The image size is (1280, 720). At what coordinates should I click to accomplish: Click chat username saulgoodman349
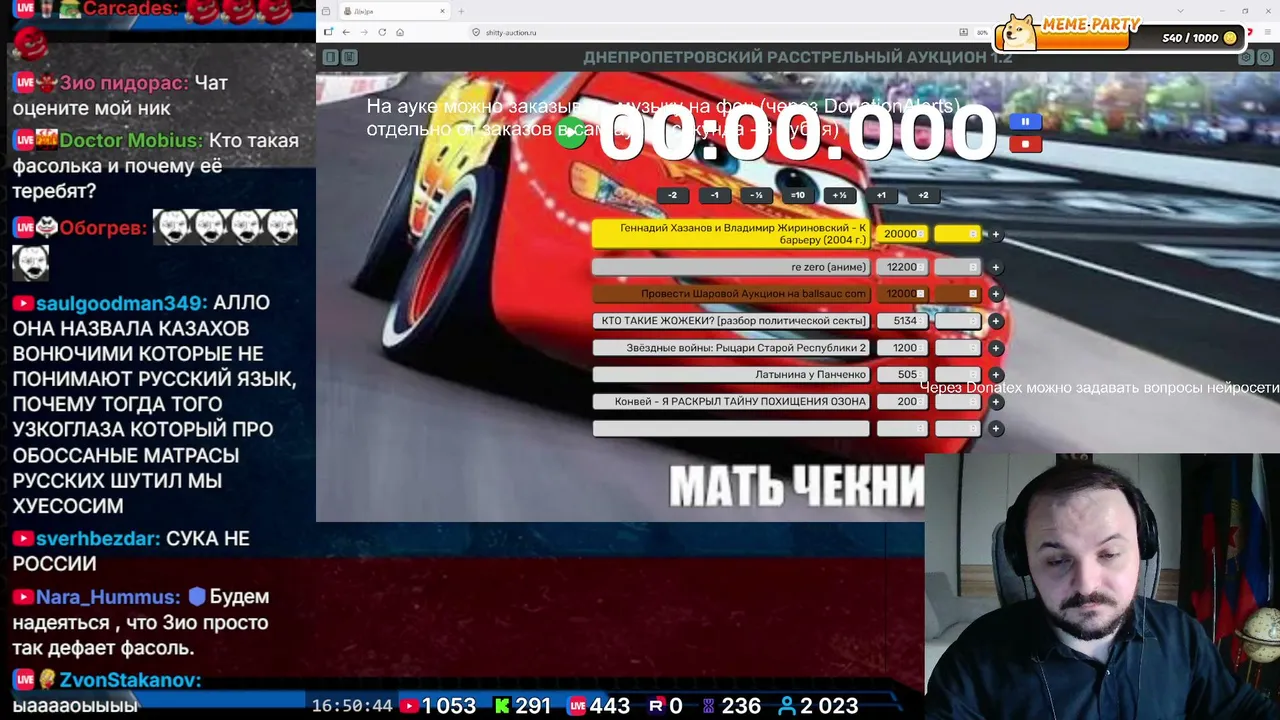(121, 303)
